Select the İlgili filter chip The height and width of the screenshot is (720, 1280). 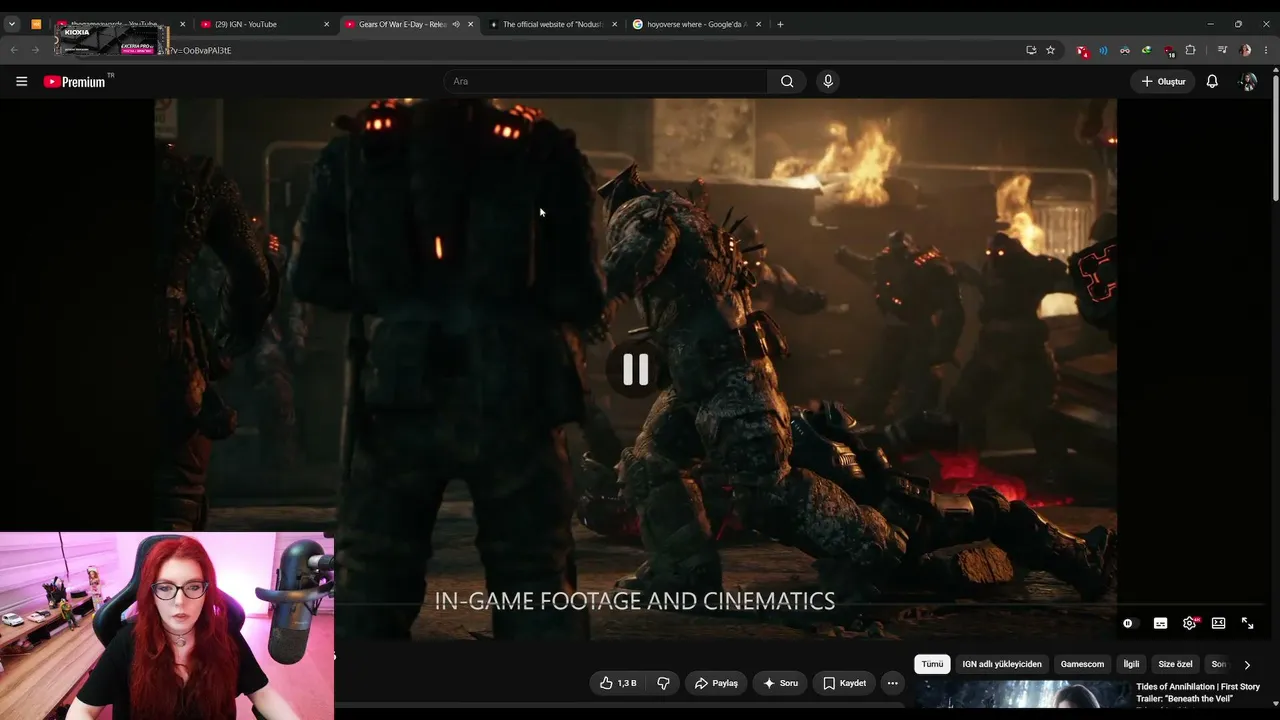coord(1131,664)
